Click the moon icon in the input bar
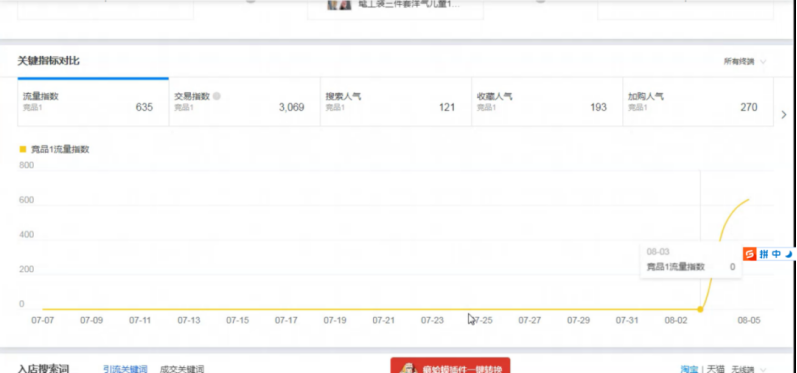The height and width of the screenshot is (373, 797). point(788,254)
